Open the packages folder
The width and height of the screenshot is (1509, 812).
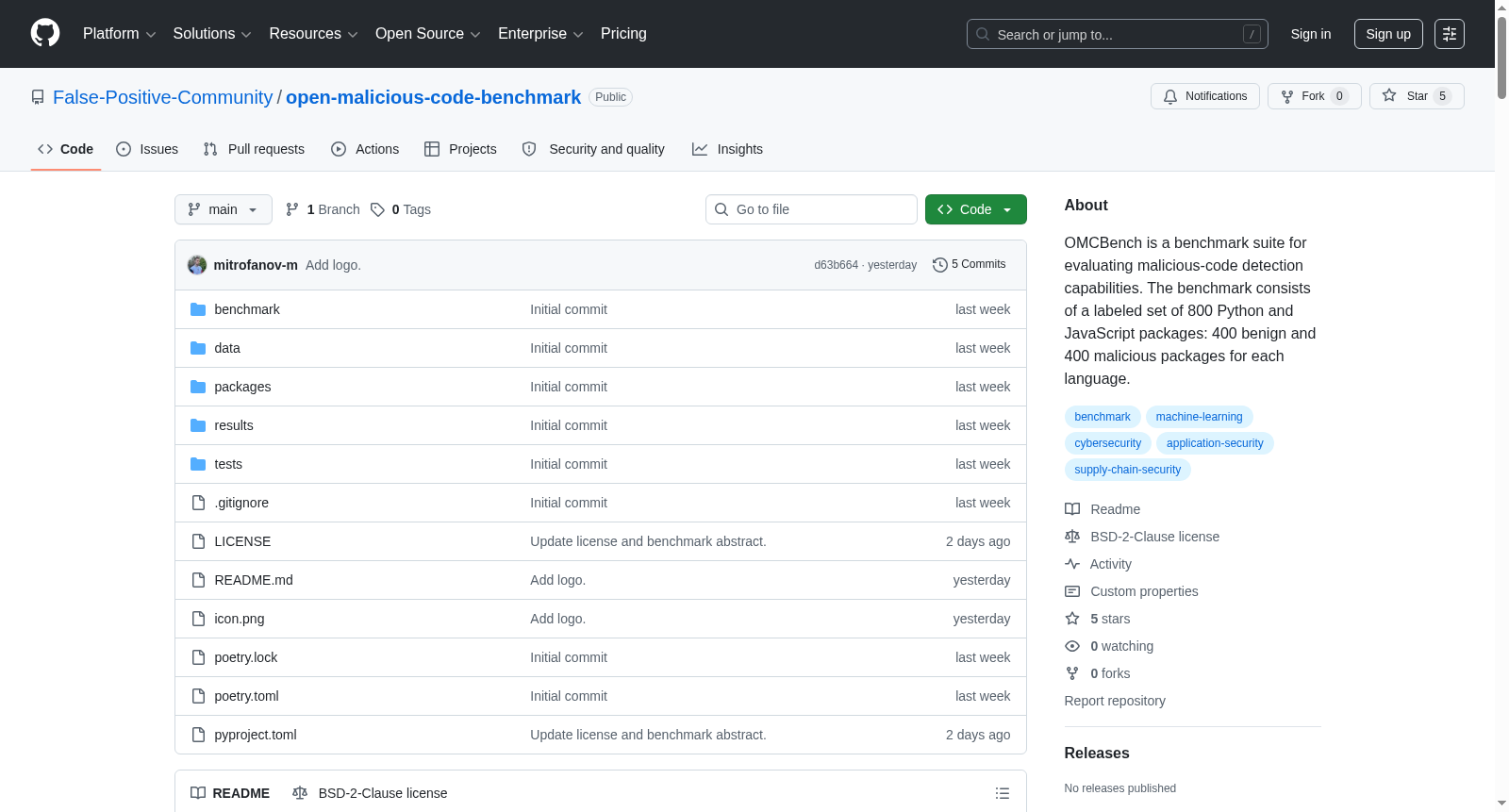(242, 387)
